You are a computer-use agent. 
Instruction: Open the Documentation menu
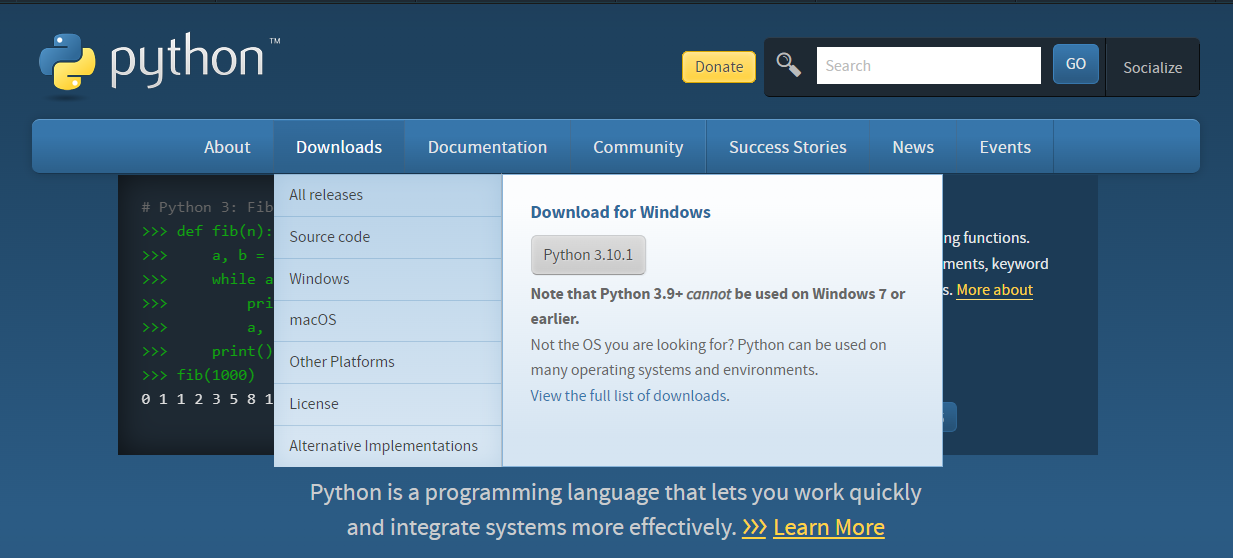tap(487, 147)
